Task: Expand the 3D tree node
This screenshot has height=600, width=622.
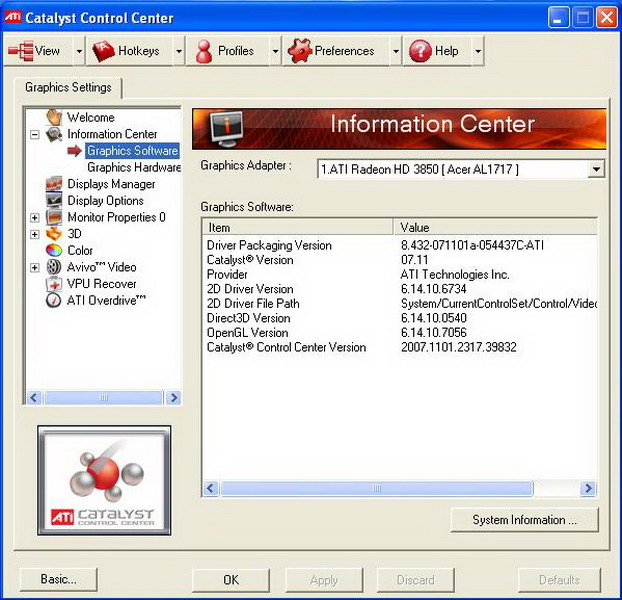Action: [35, 234]
